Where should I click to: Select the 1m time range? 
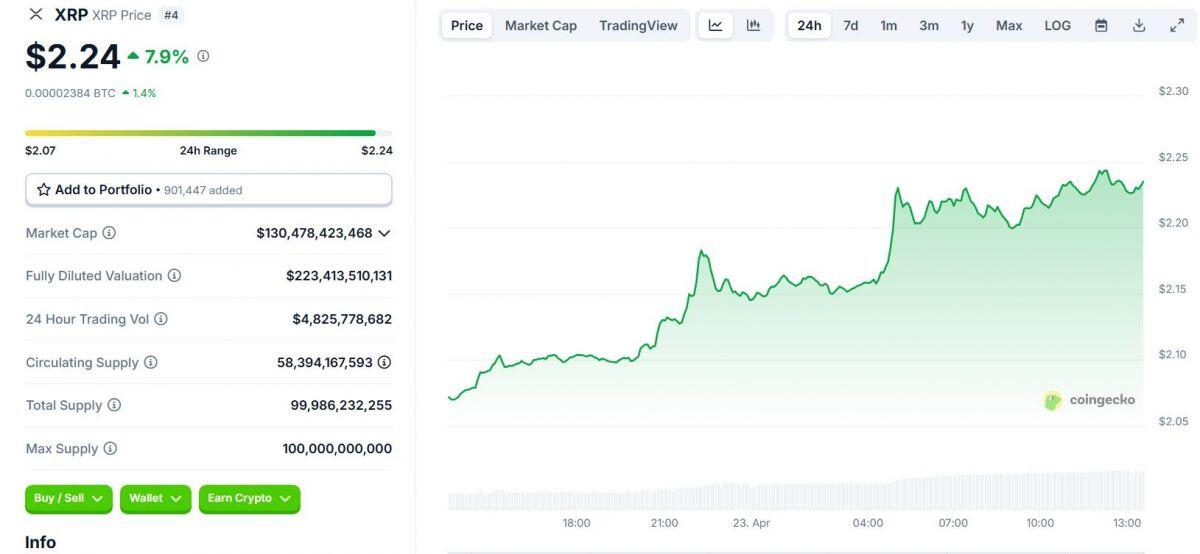pos(889,26)
